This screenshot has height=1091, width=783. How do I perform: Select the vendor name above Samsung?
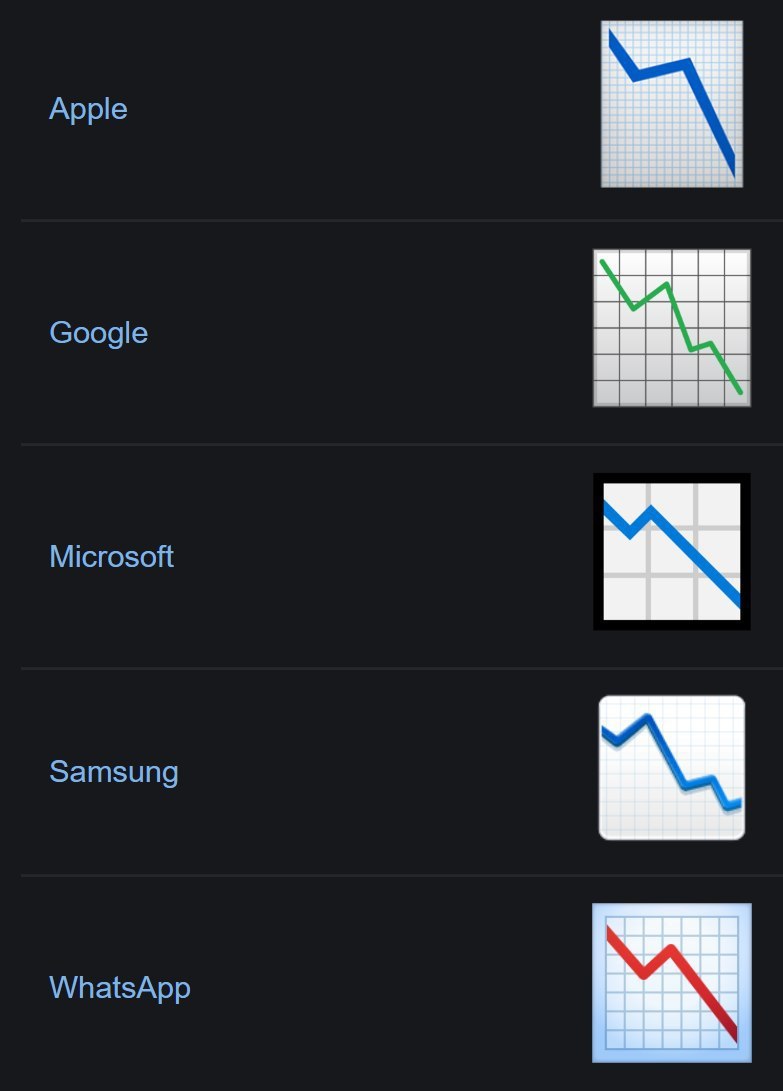(111, 557)
